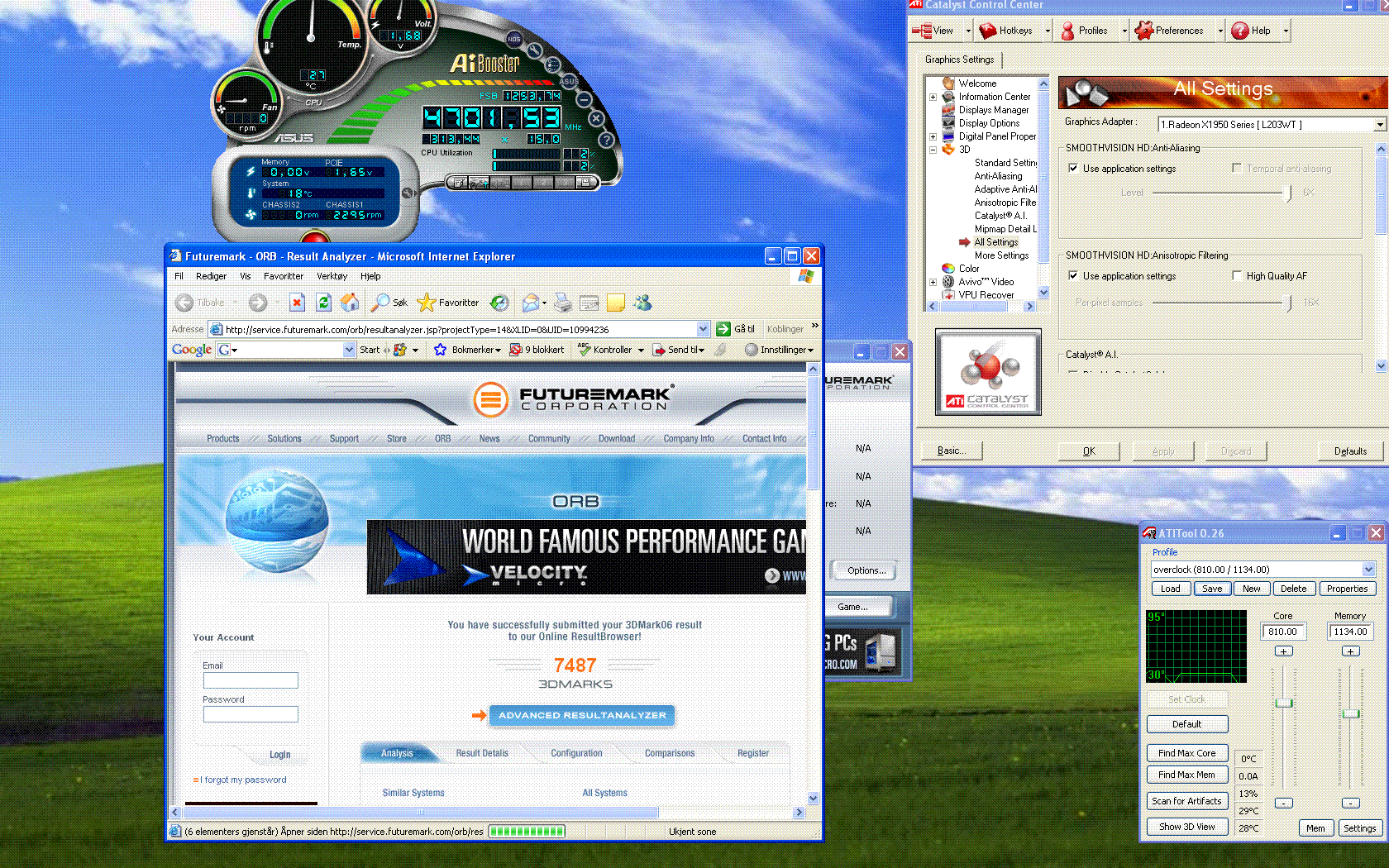Click the ATITool Core clock slider handle
The height and width of the screenshot is (868, 1389).
pos(1283,703)
